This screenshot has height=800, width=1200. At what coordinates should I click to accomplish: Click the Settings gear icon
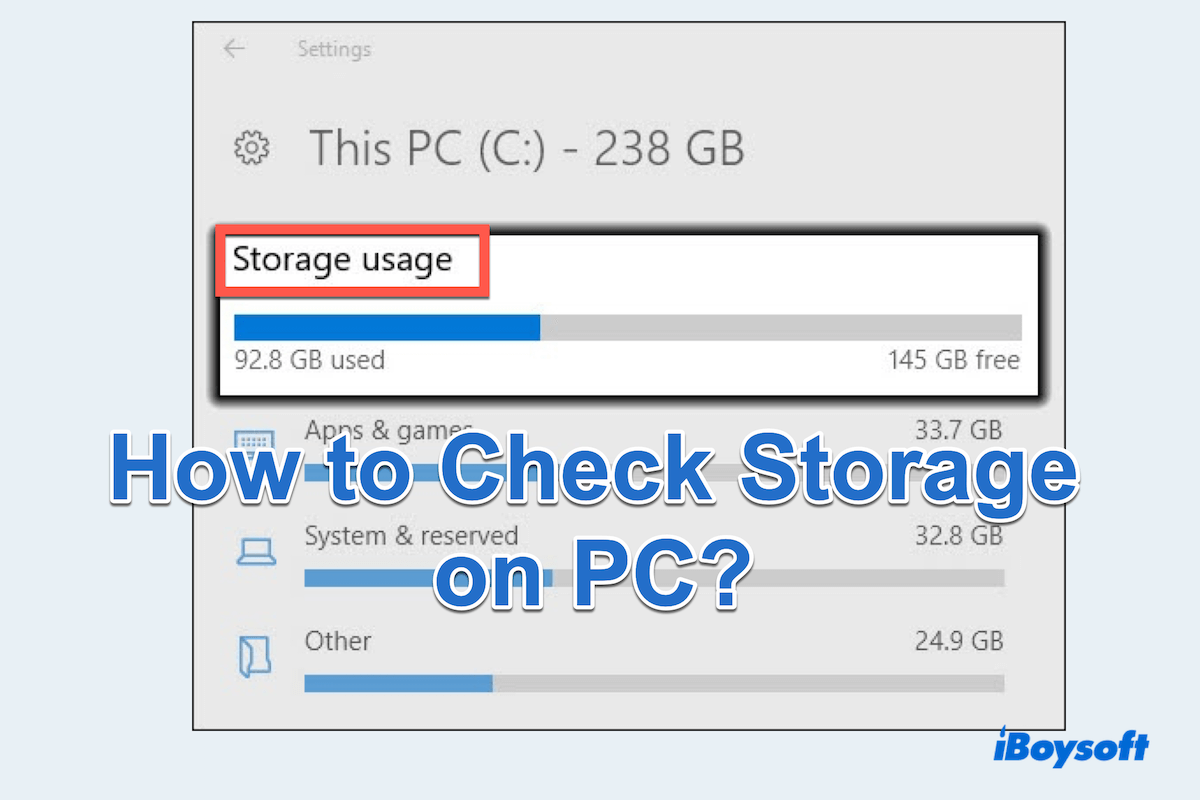point(253,148)
